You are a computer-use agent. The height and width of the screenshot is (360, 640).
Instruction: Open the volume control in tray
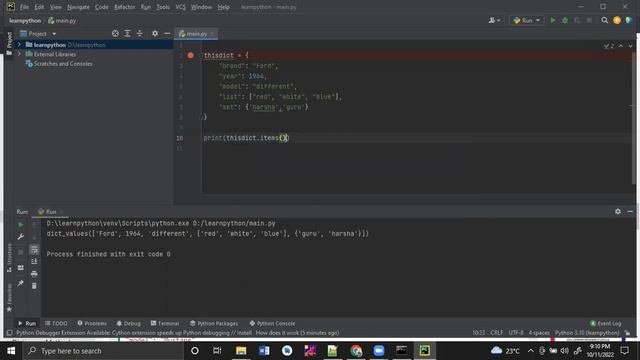pyautogui.click(x=564, y=351)
